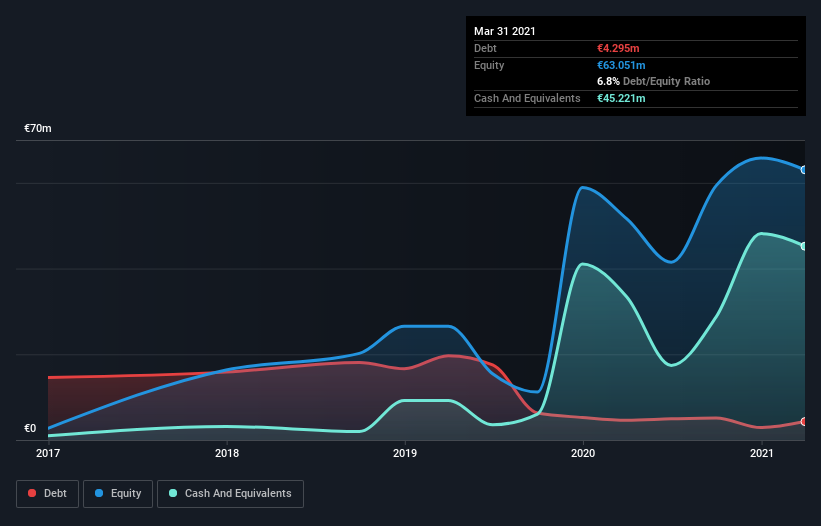
Task: Click the Equity endpoint marker at Mar 2021
Action: (x=804, y=170)
